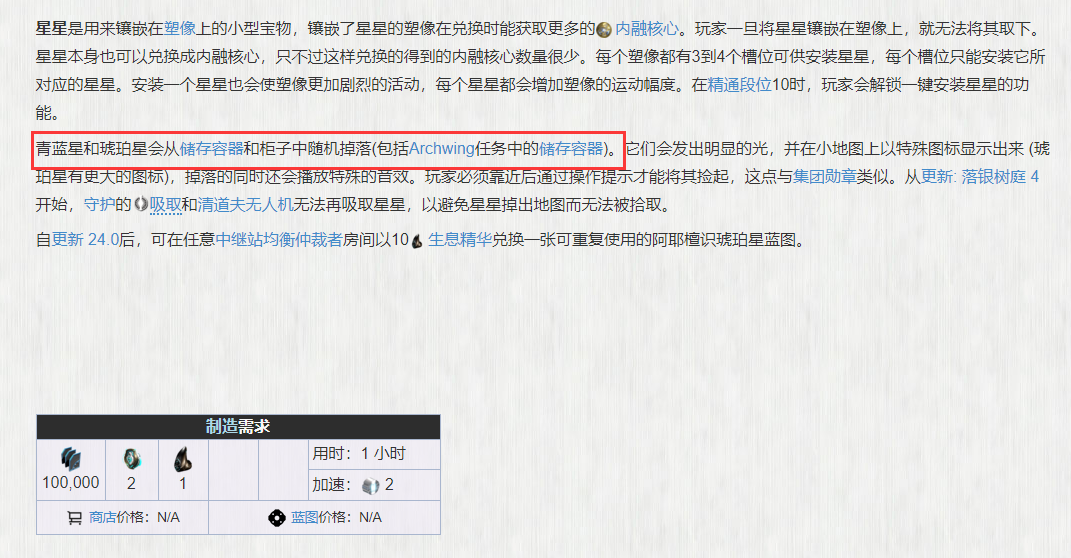Open first 储存容器 link after 青蓝星和琥珀星会从
This screenshot has height=558, width=1071.
click(212, 149)
